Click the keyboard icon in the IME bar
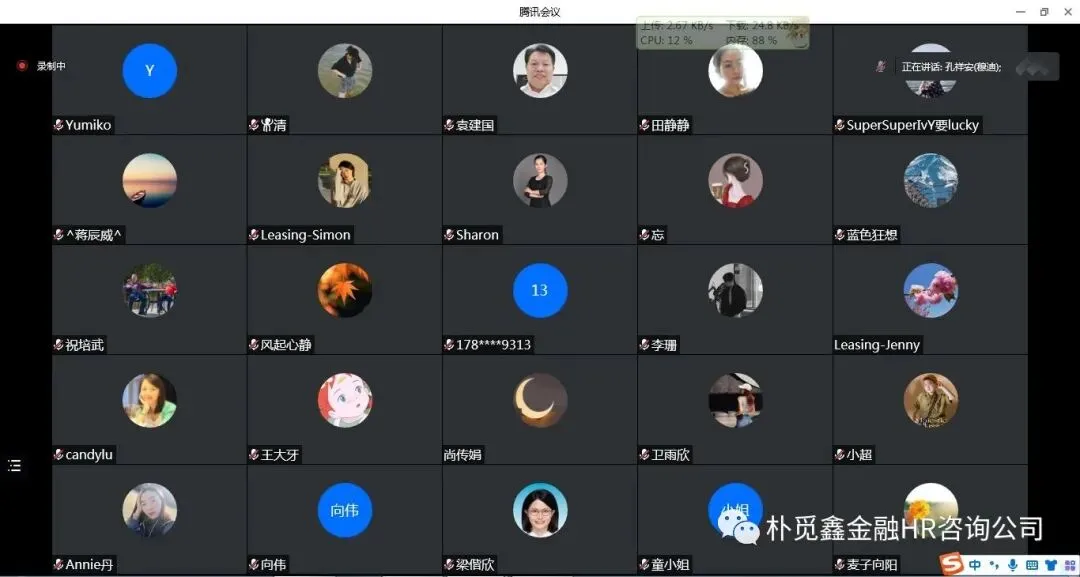Image resolution: width=1080 pixels, height=577 pixels. pyautogui.click(x=1032, y=565)
